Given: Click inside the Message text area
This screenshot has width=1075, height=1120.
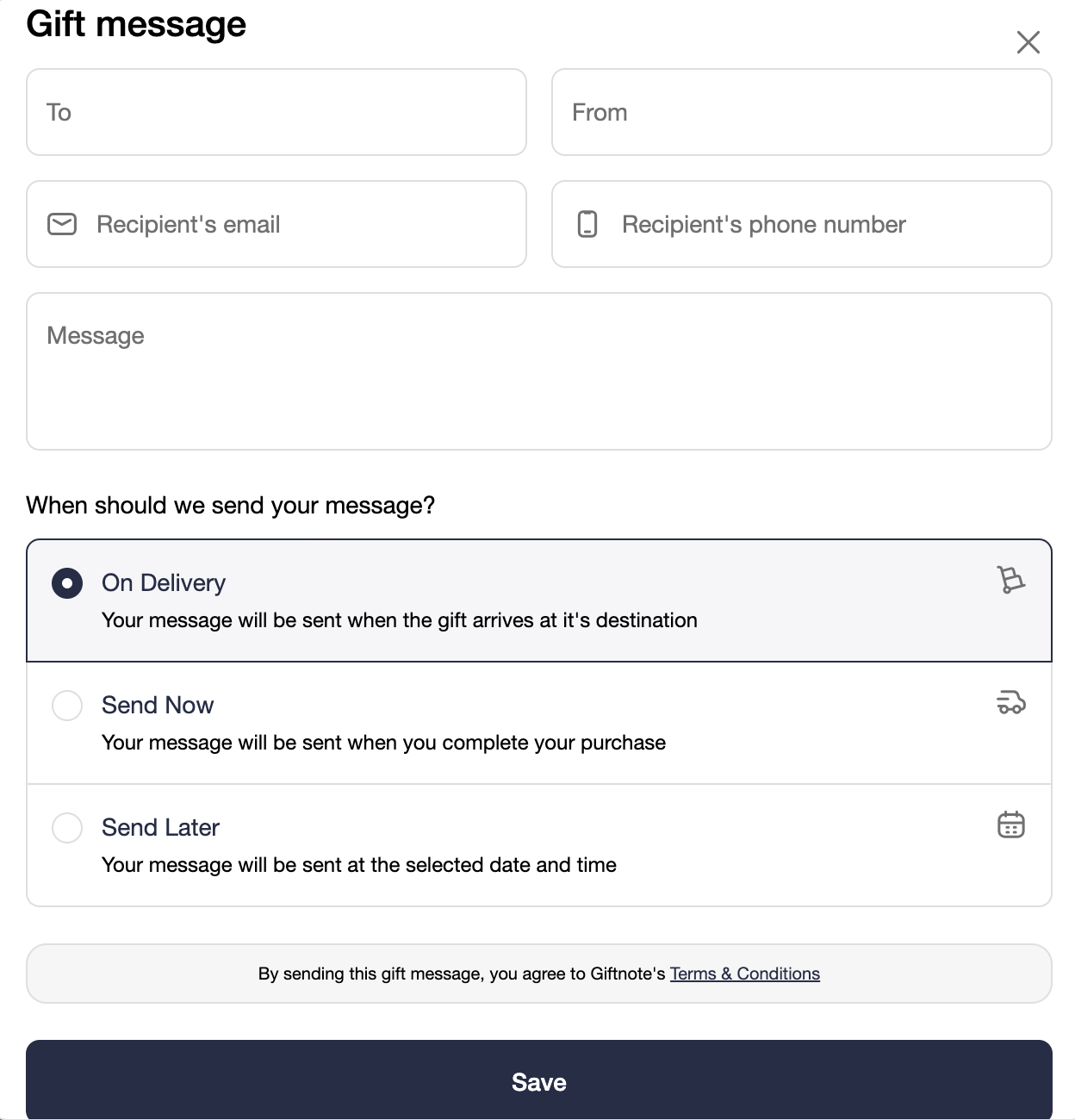Looking at the screenshot, I should pyautogui.click(x=539, y=371).
